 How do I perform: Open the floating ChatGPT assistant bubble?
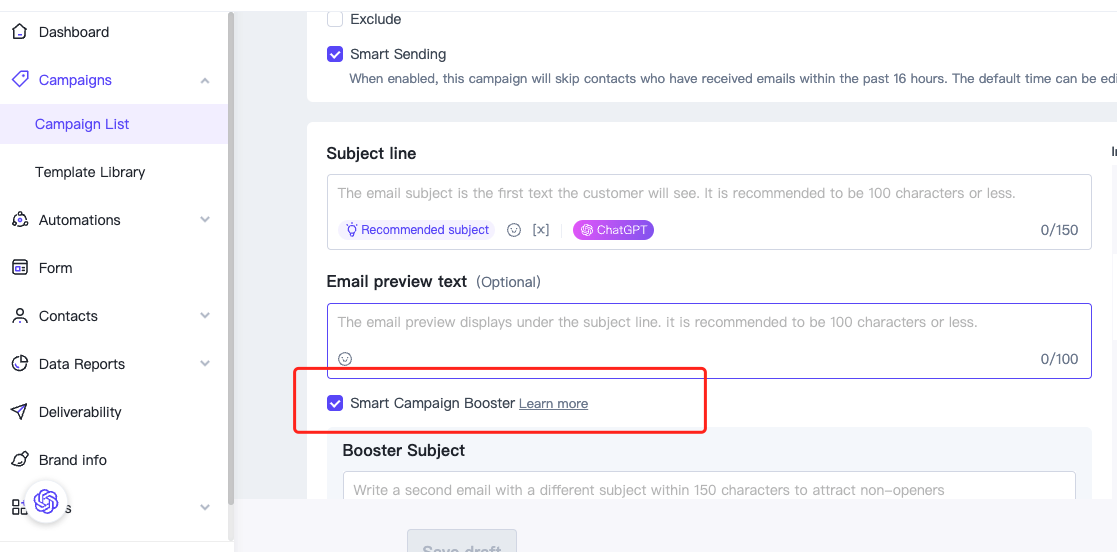coord(46,501)
